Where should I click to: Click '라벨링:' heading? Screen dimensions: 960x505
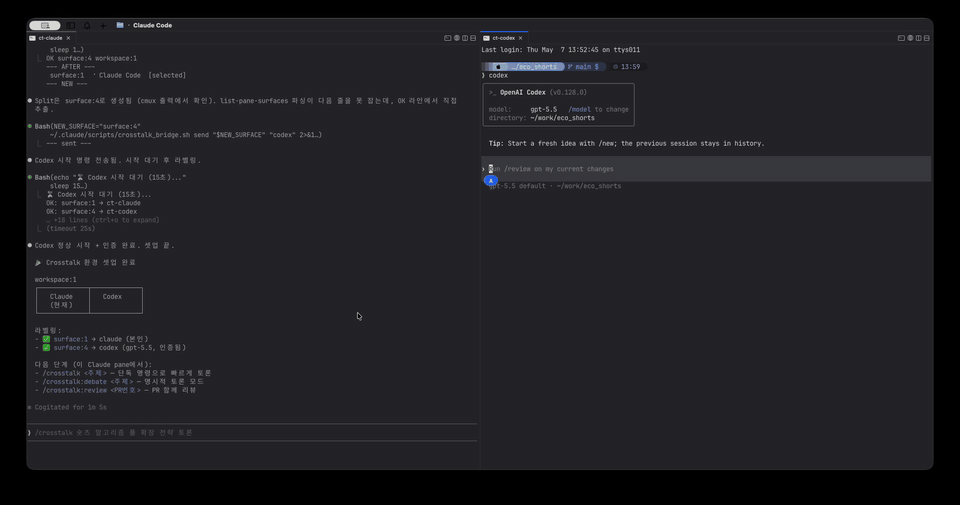pyautogui.click(x=48, y=331)
